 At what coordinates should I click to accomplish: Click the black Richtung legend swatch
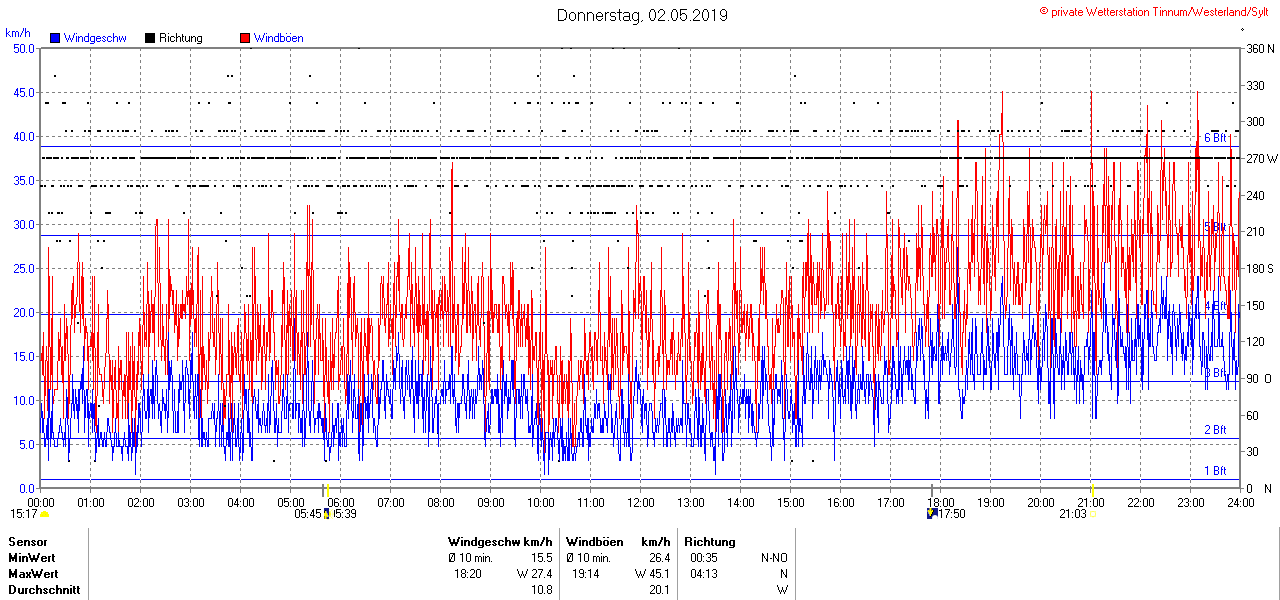click(x=150, y=38)
